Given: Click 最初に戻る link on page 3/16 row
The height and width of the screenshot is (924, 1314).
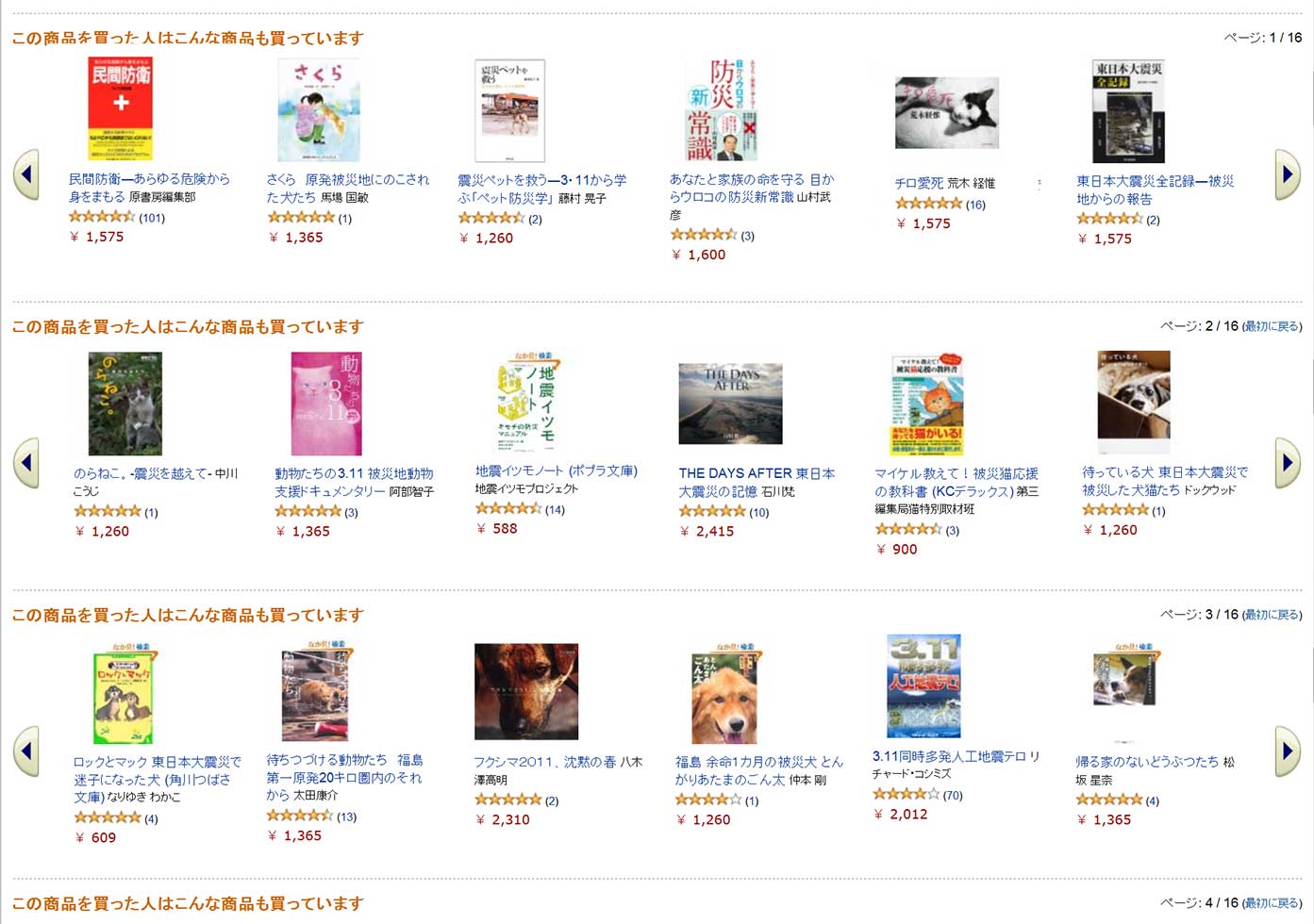Looking at the screenshot, I should 1272,615.
